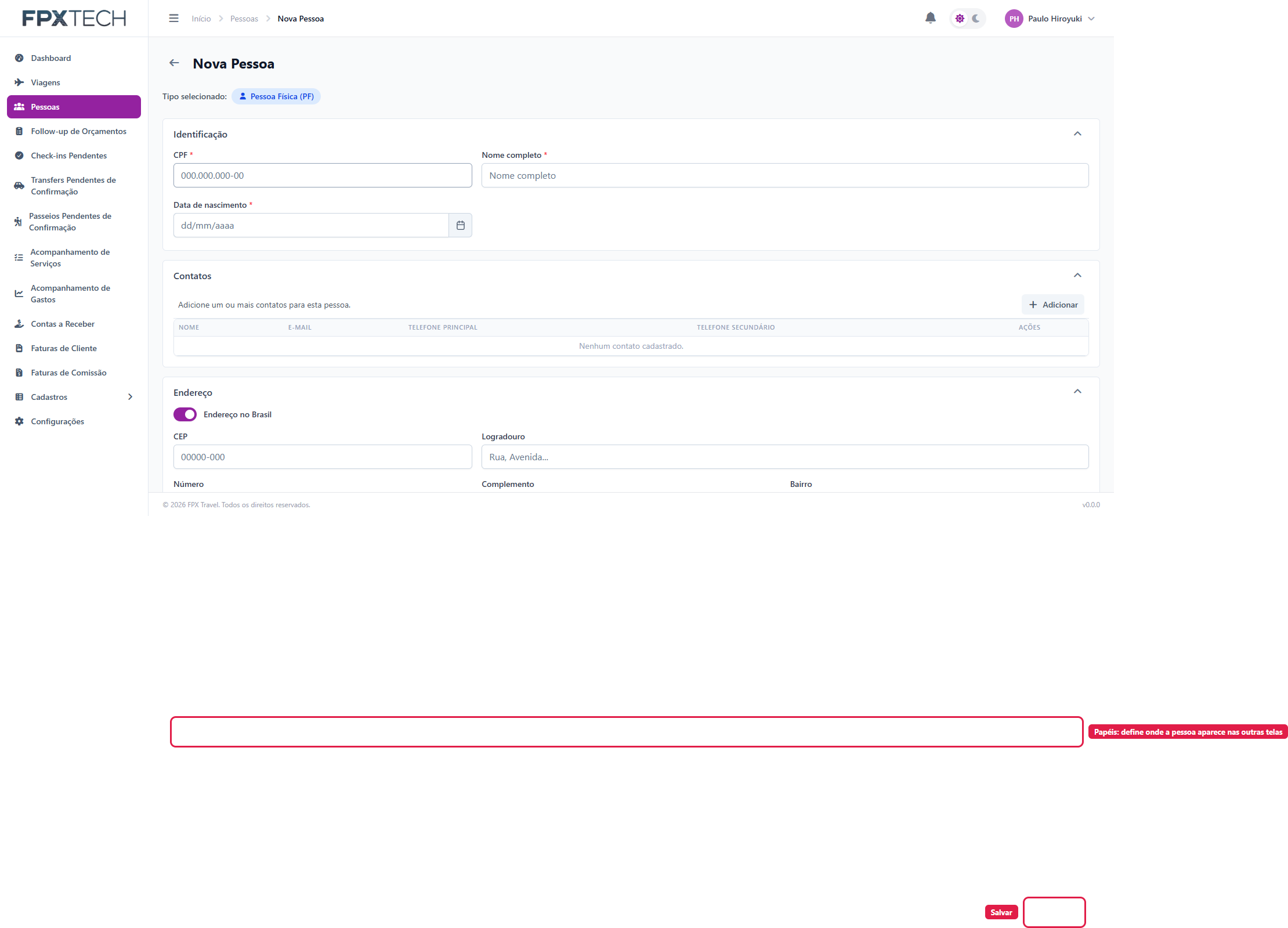Screen dimensions: 1288x928
Task: Open Follow-up de Orçamentos menu item
Action: pyautogui.click(x=74, y=131)
